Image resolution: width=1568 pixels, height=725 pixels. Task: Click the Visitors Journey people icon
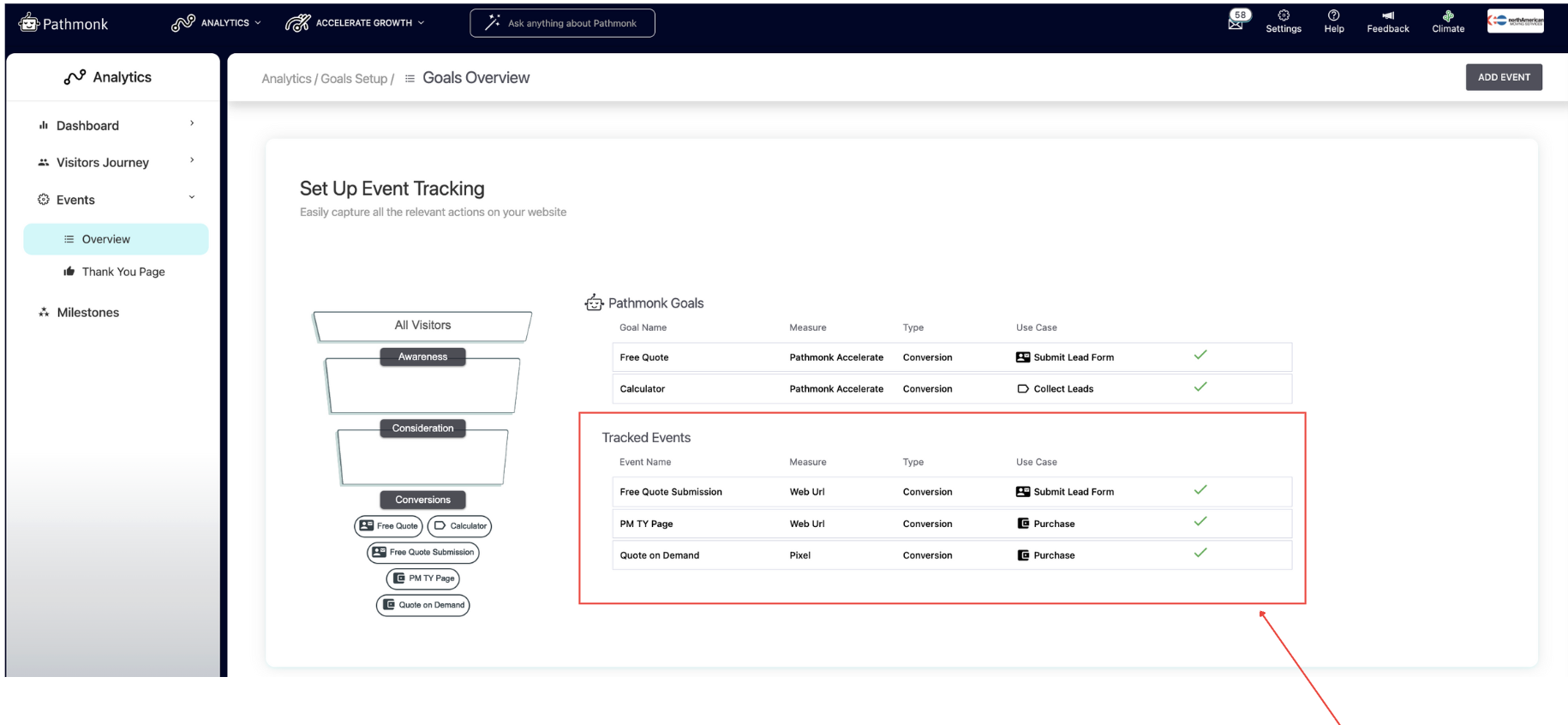pos(44,162)
